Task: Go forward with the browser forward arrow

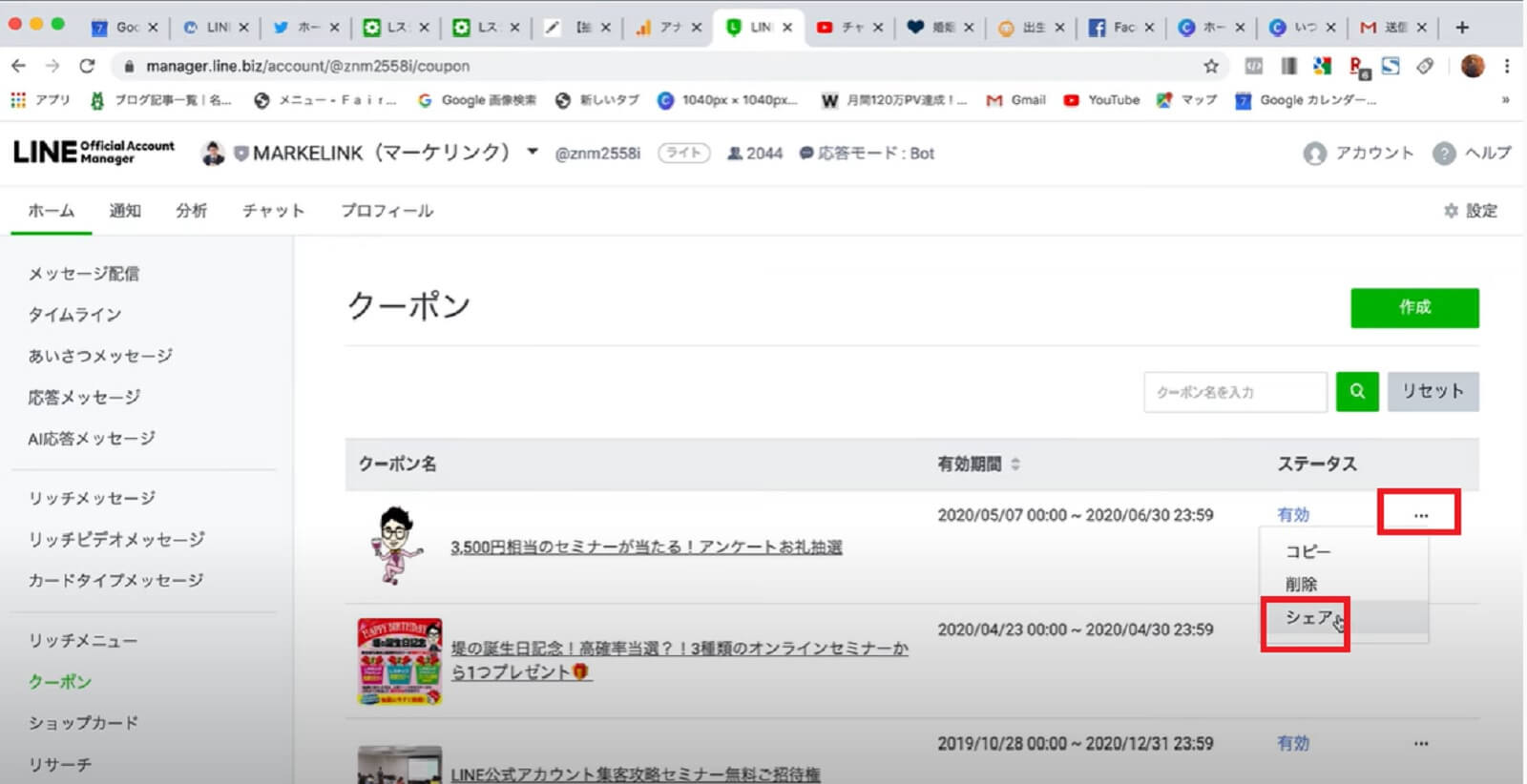Action: 52,66
